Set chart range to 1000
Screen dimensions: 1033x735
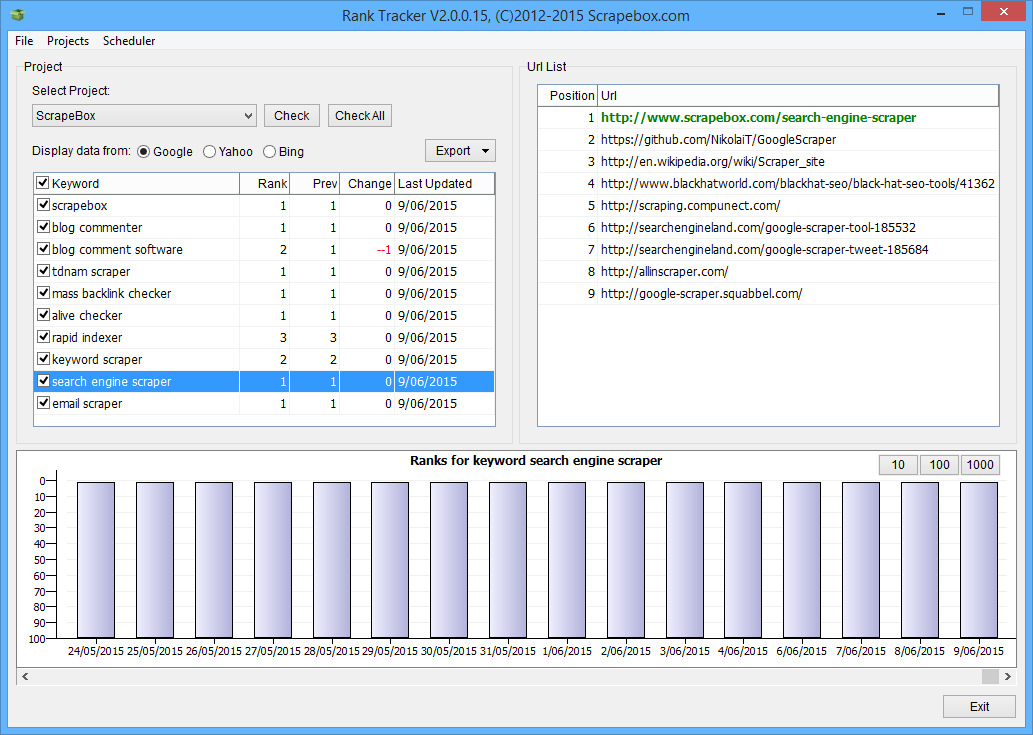980,465
